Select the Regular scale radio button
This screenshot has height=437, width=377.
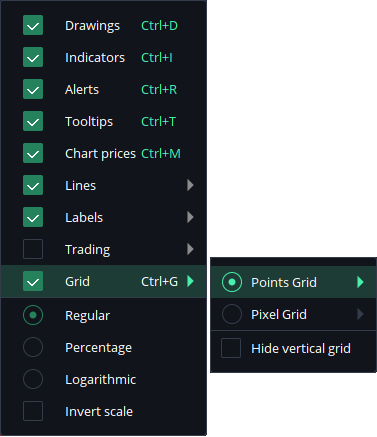pyautogui.click(x=33, y=315)
